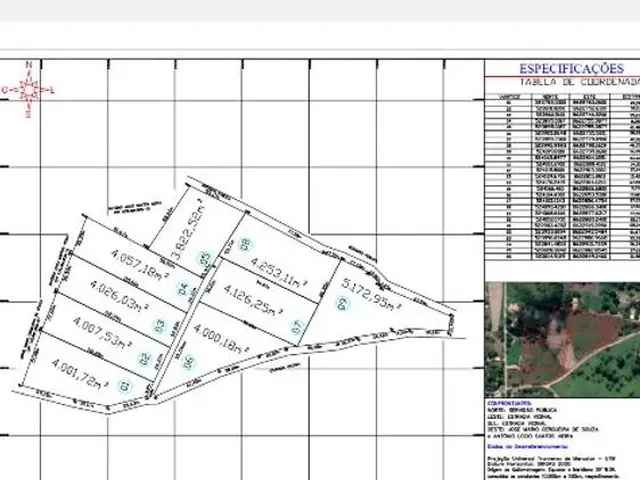Click the N letter atop the compass

tap(29, 64)
